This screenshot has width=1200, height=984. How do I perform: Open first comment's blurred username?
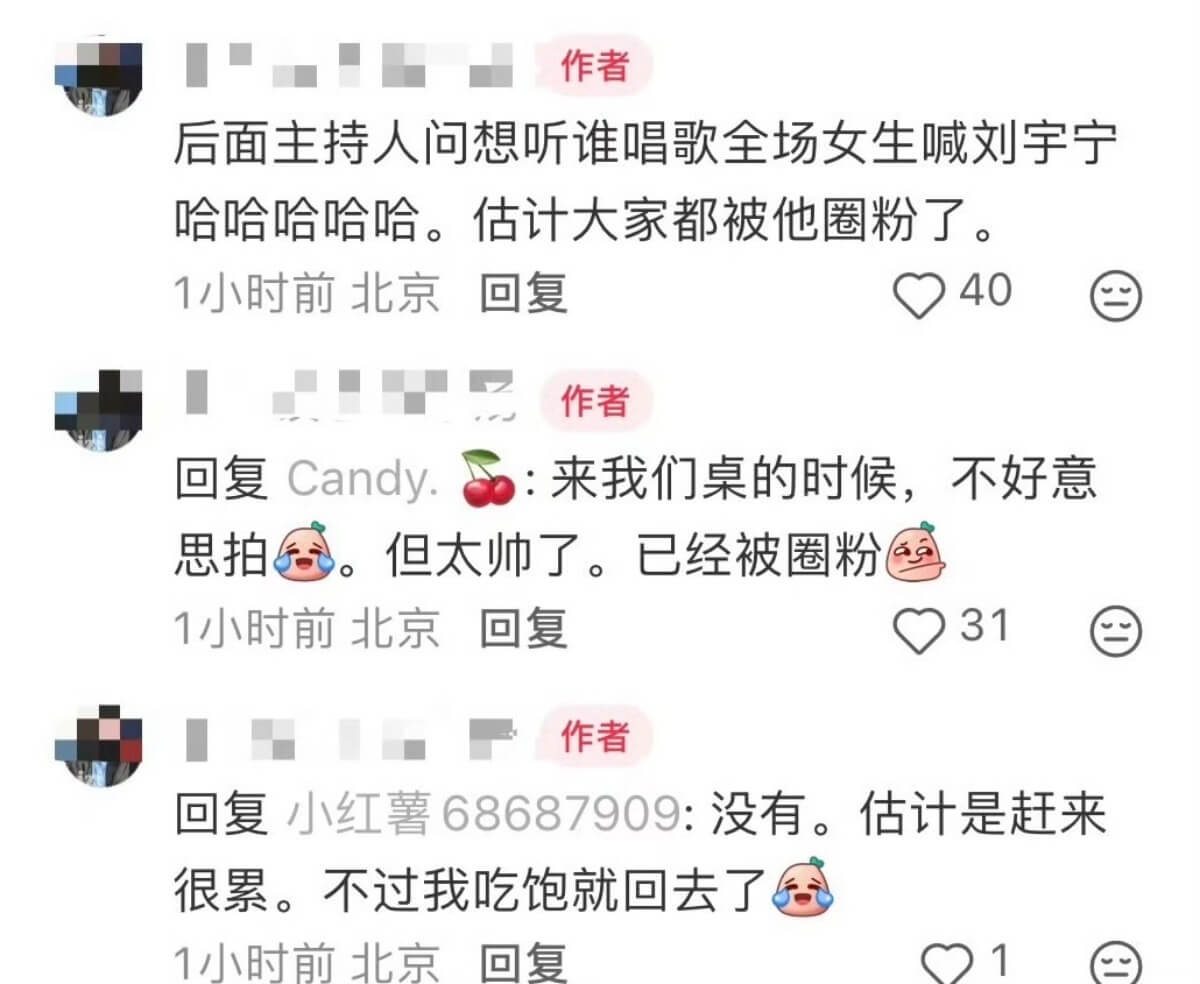click(349, 65)
